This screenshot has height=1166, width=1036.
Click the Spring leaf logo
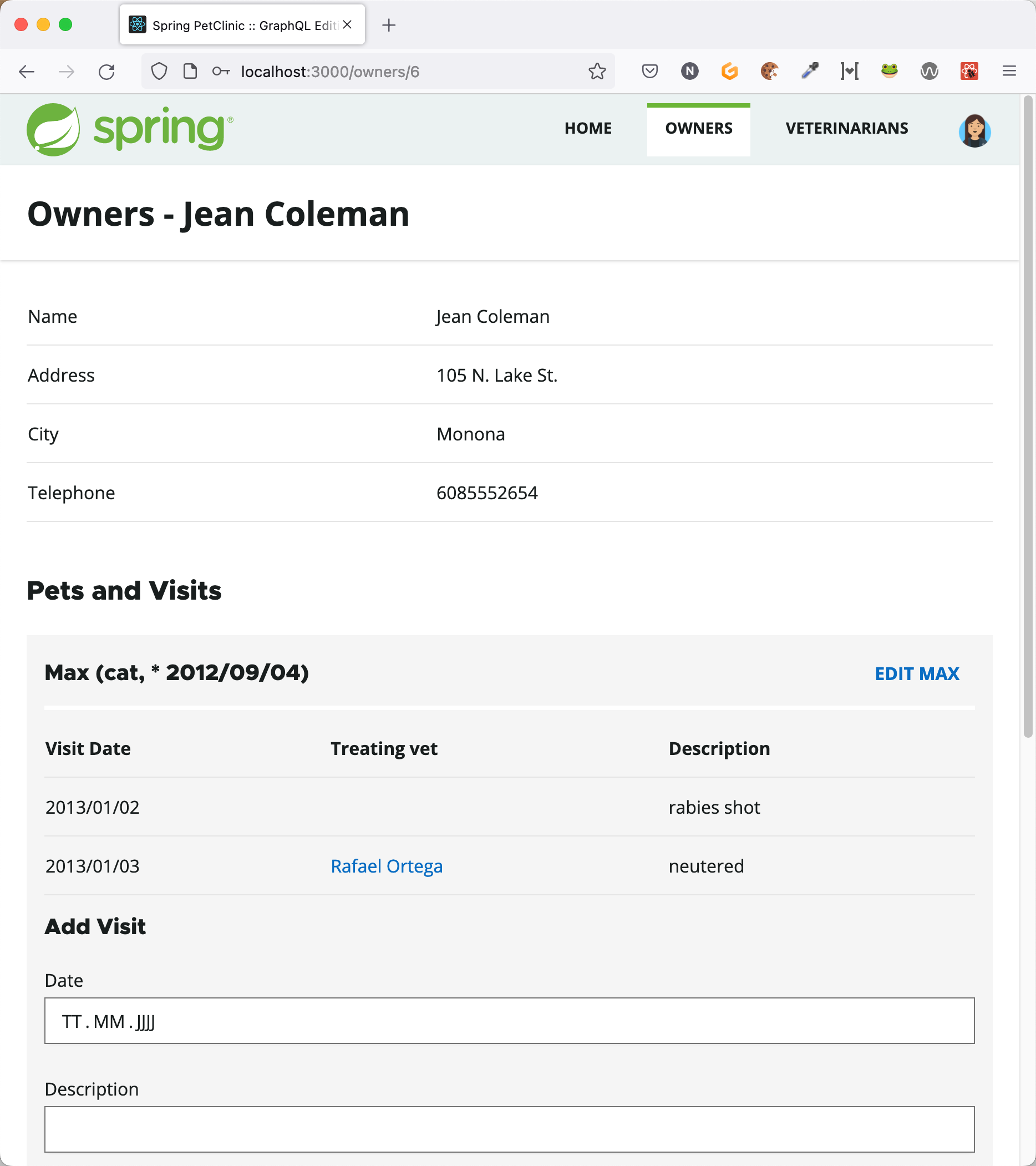click(x=53, y=129)
